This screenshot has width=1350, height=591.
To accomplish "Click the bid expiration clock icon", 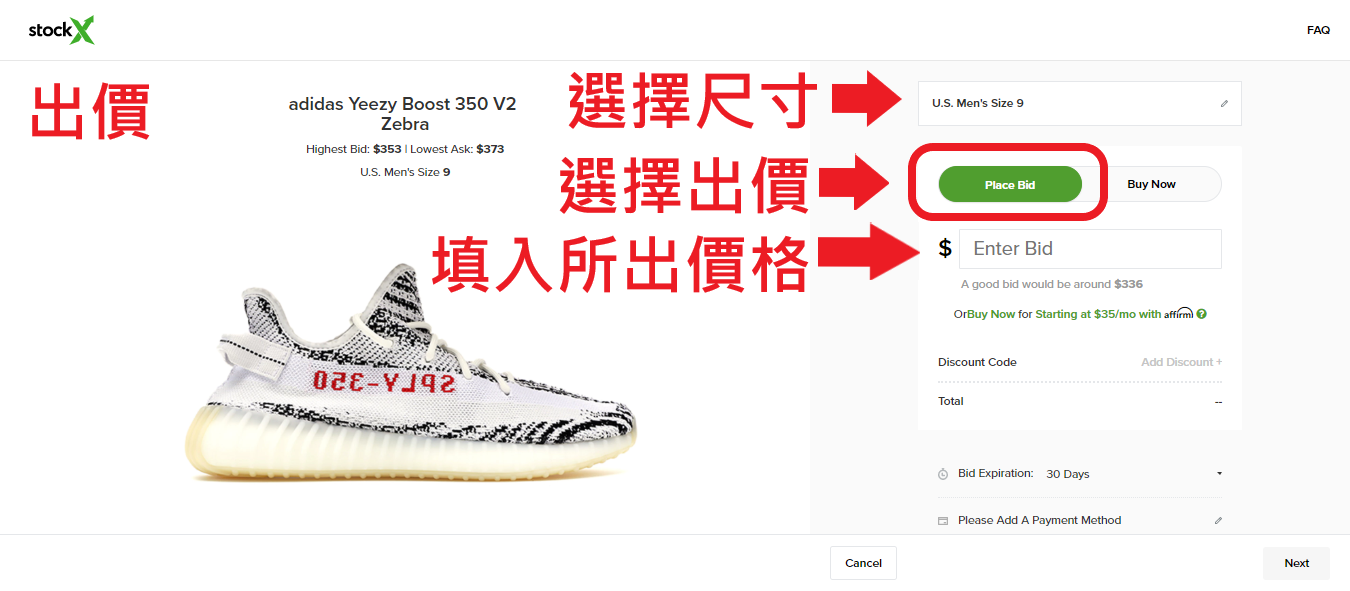I will [x=943, y=474].
